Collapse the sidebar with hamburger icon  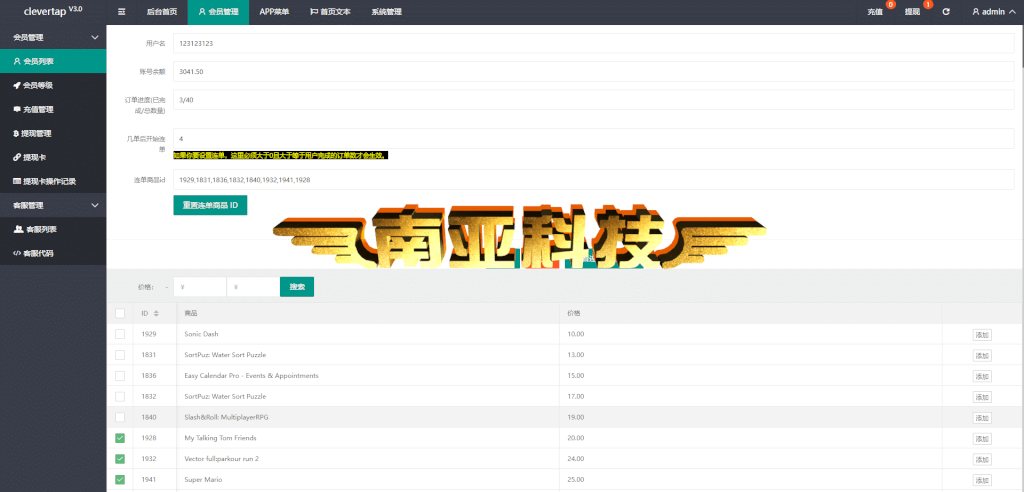(x=121, y=12)
